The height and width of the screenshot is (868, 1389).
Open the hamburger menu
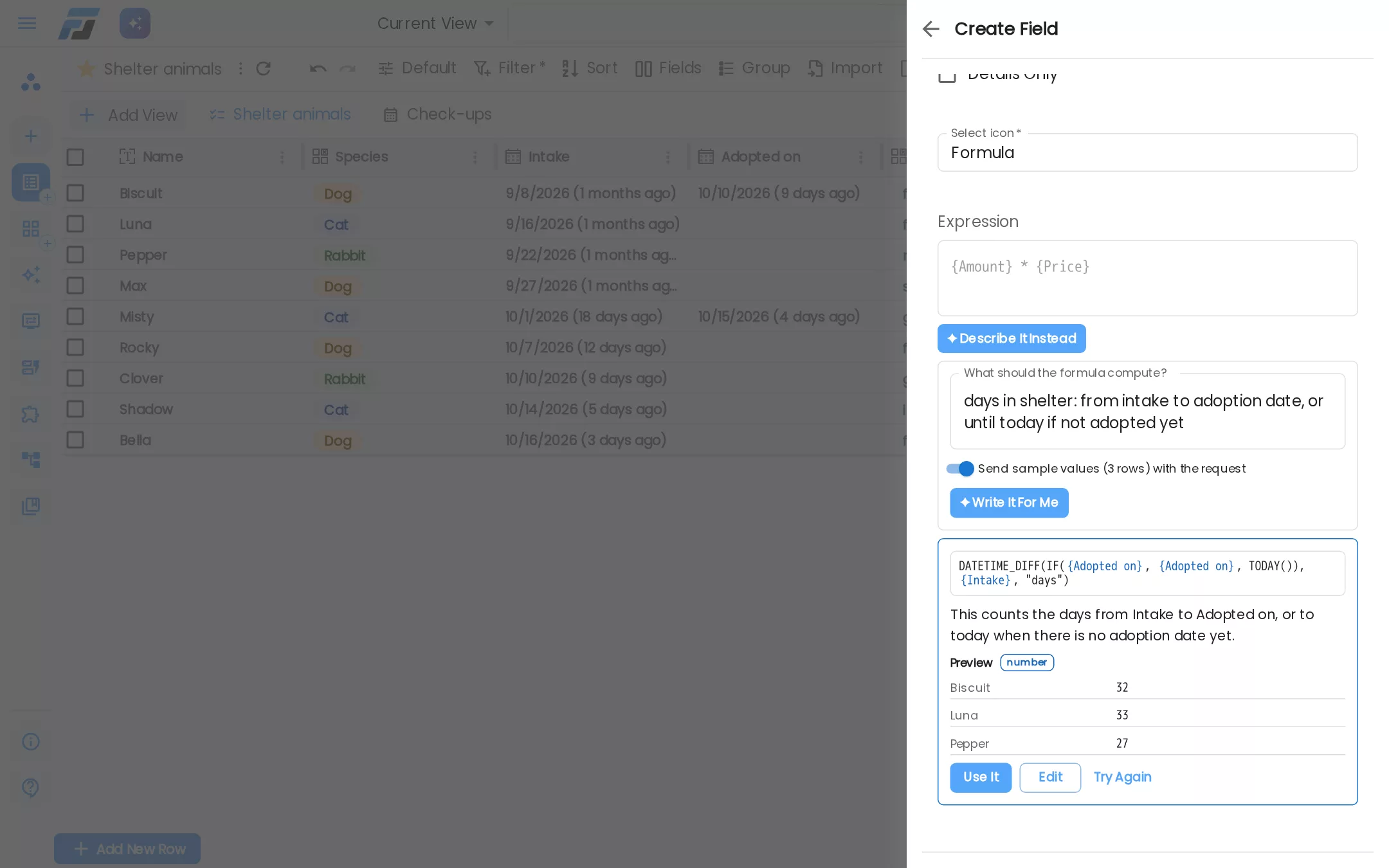[27, 23]
